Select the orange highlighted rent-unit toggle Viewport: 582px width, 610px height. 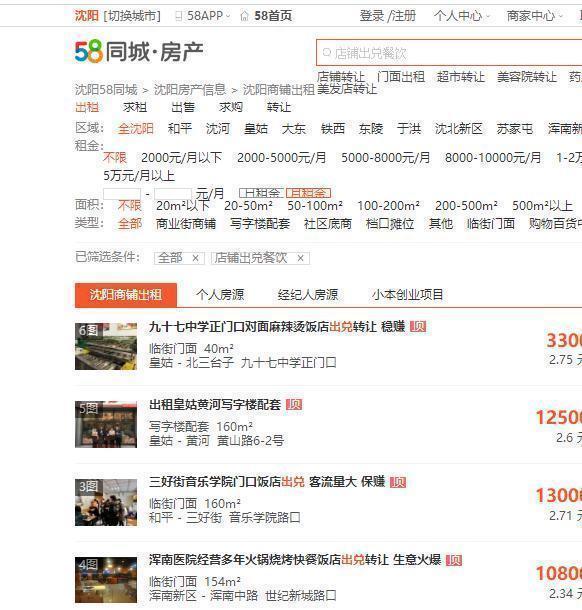[x=309, y=193]
